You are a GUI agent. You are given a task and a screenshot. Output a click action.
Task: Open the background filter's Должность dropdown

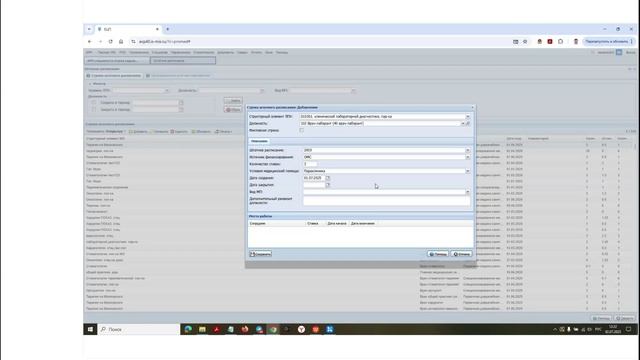click(x=262, y=91)
